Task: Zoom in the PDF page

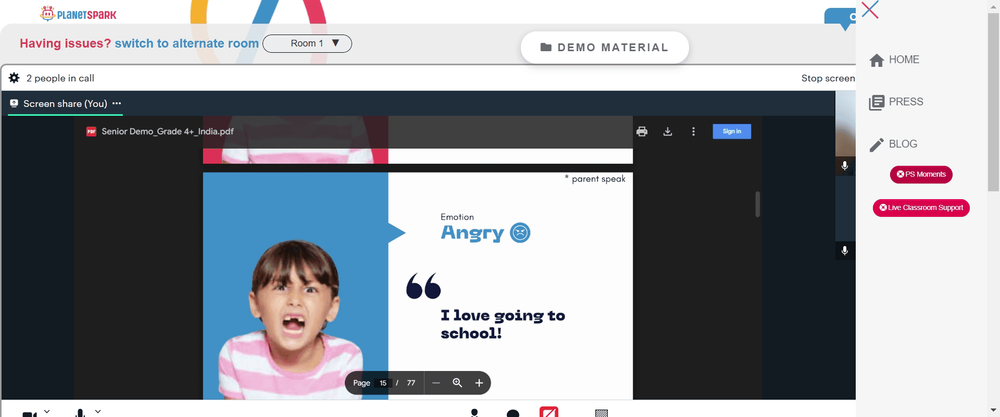Action: point(479,383)
